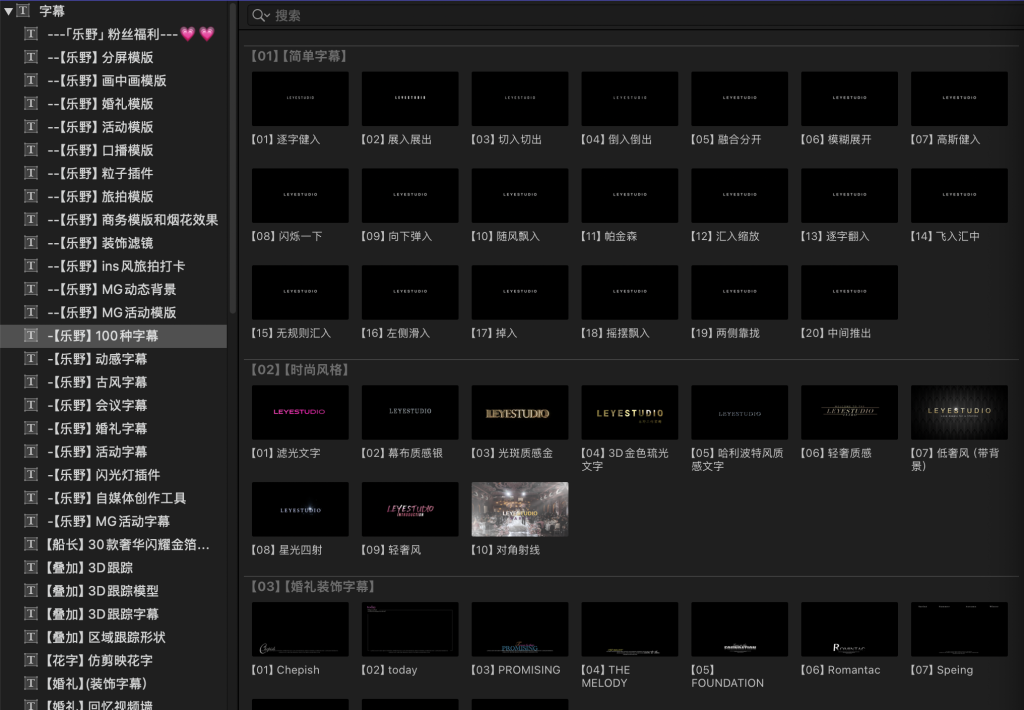This screenshot has width=1024, height=710.
Task: Click the T icon beside 闪光灯插件
Action: click(x=31, y=474)
